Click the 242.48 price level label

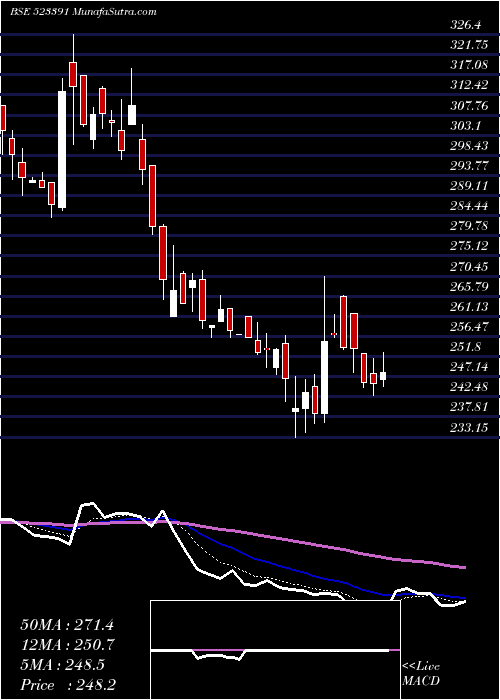tap(468, 387)
